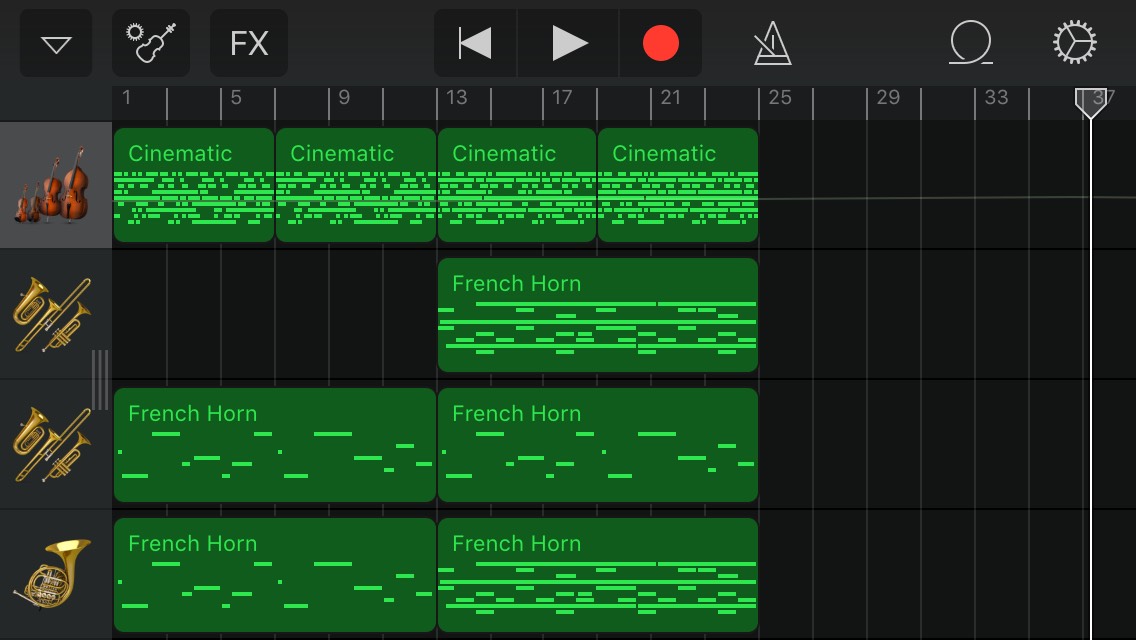The height and width of the screenshot is (640, 1136).
Task: Tap the track header handle with three vertical lines
Action: (x=100, y=379)
